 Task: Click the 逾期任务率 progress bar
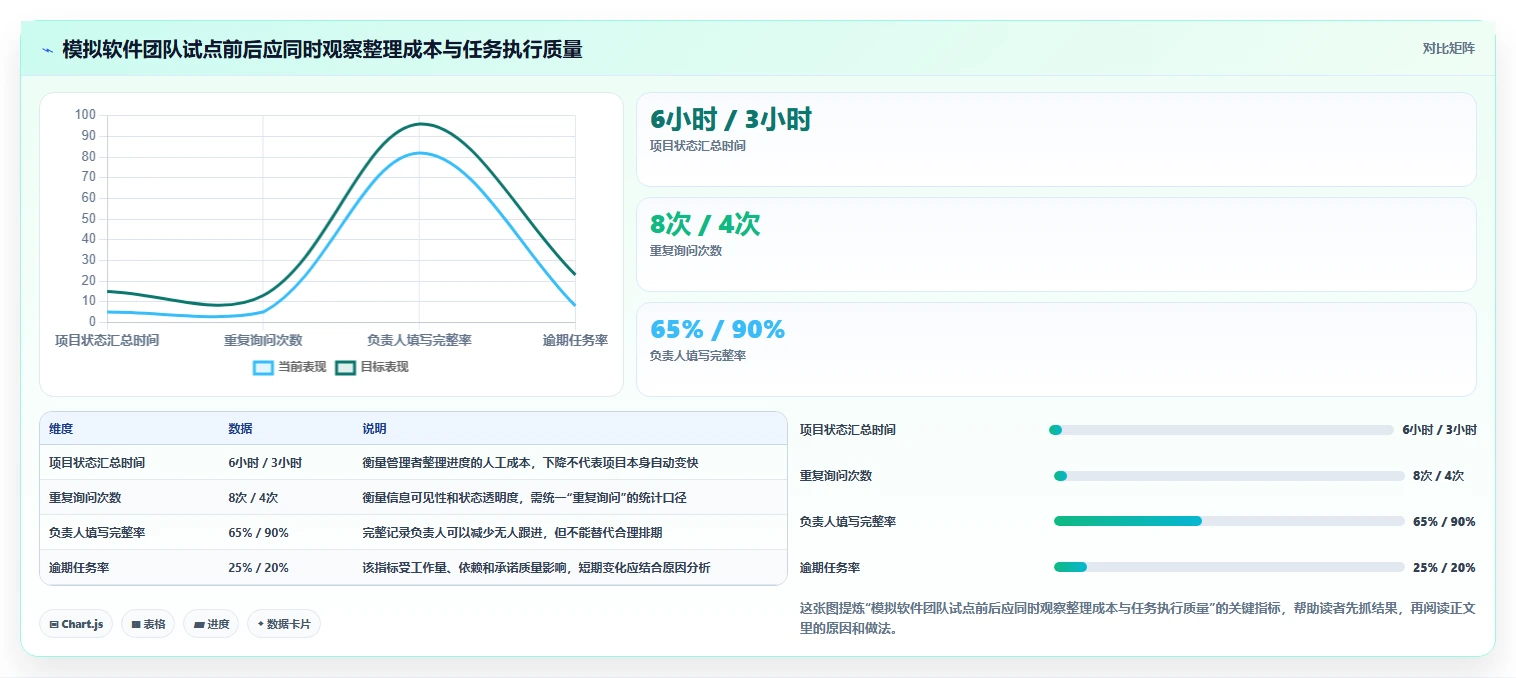point(1229,568)
